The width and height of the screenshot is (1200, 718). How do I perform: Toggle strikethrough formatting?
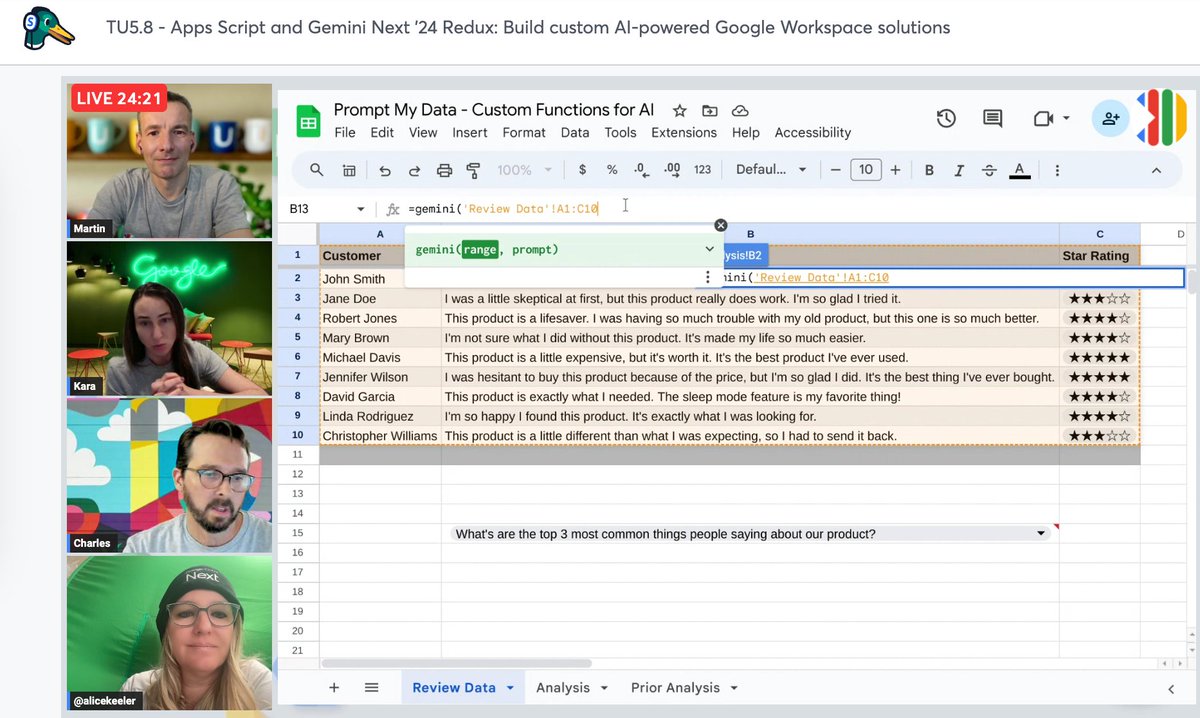tap(989, 170)
